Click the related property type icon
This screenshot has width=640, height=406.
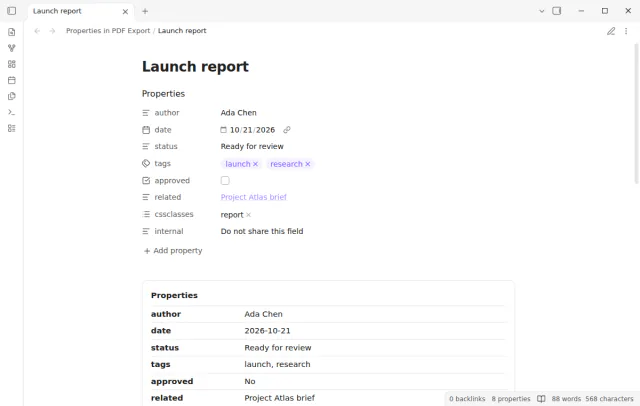pyautogui.click(x=146, y=197)
